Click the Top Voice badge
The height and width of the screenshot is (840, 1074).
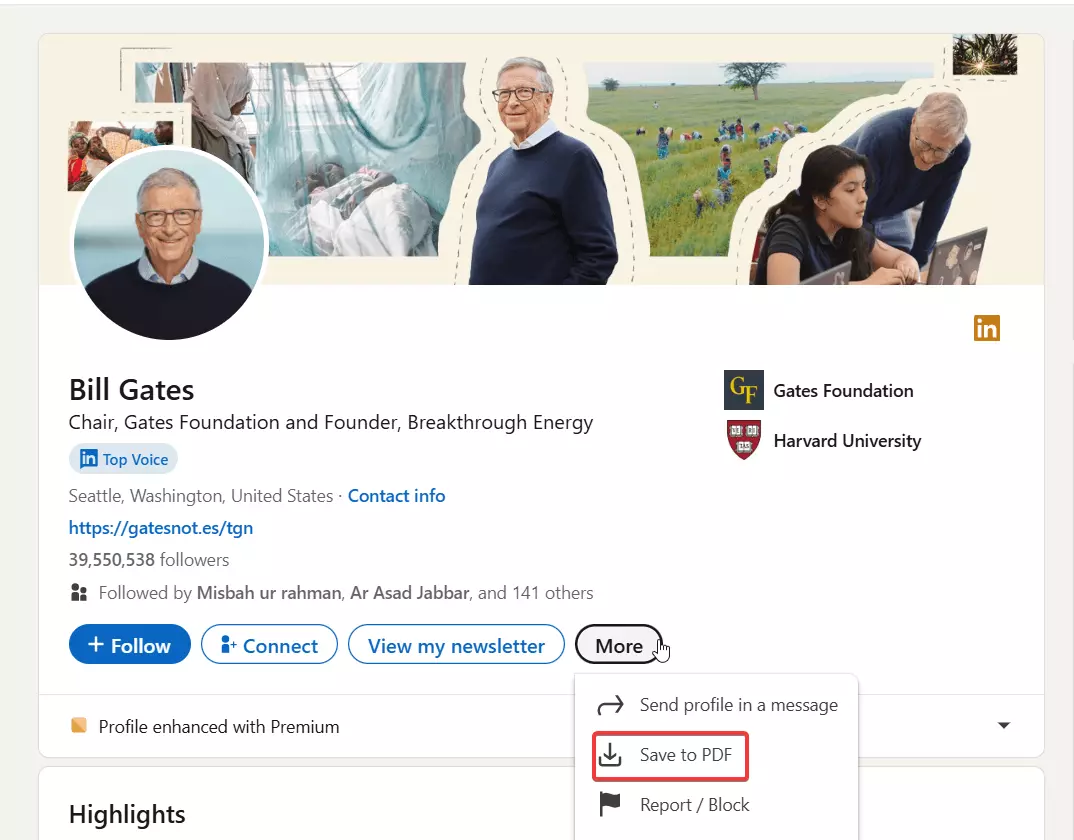pos(123,459)
